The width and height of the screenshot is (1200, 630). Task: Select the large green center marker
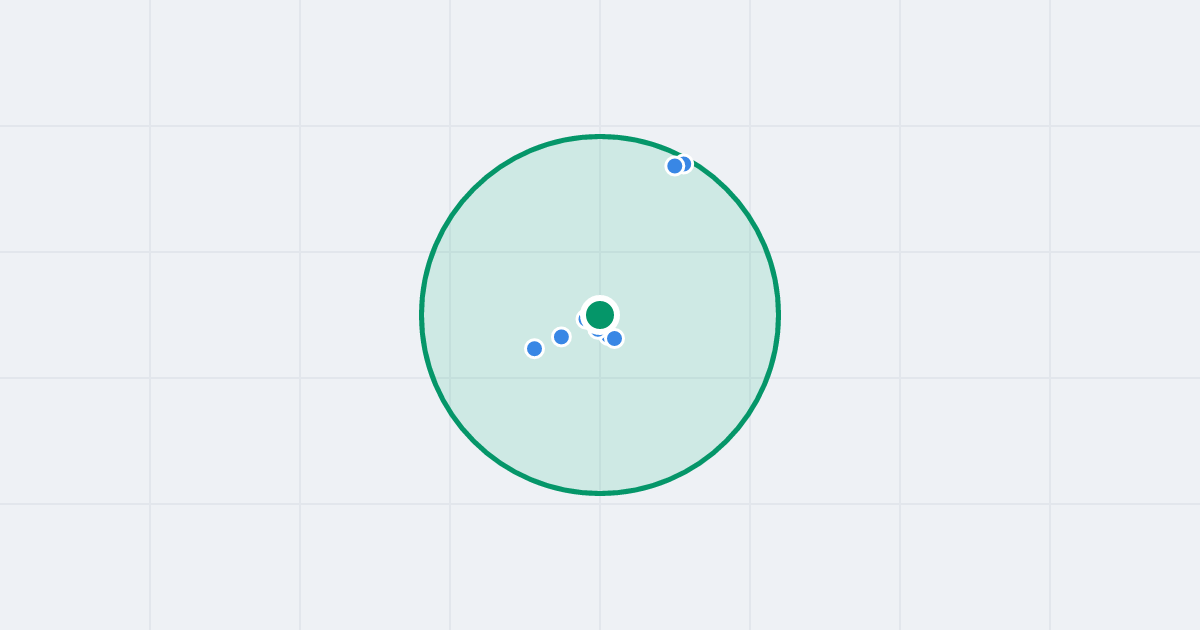click(x=600, y=315)
